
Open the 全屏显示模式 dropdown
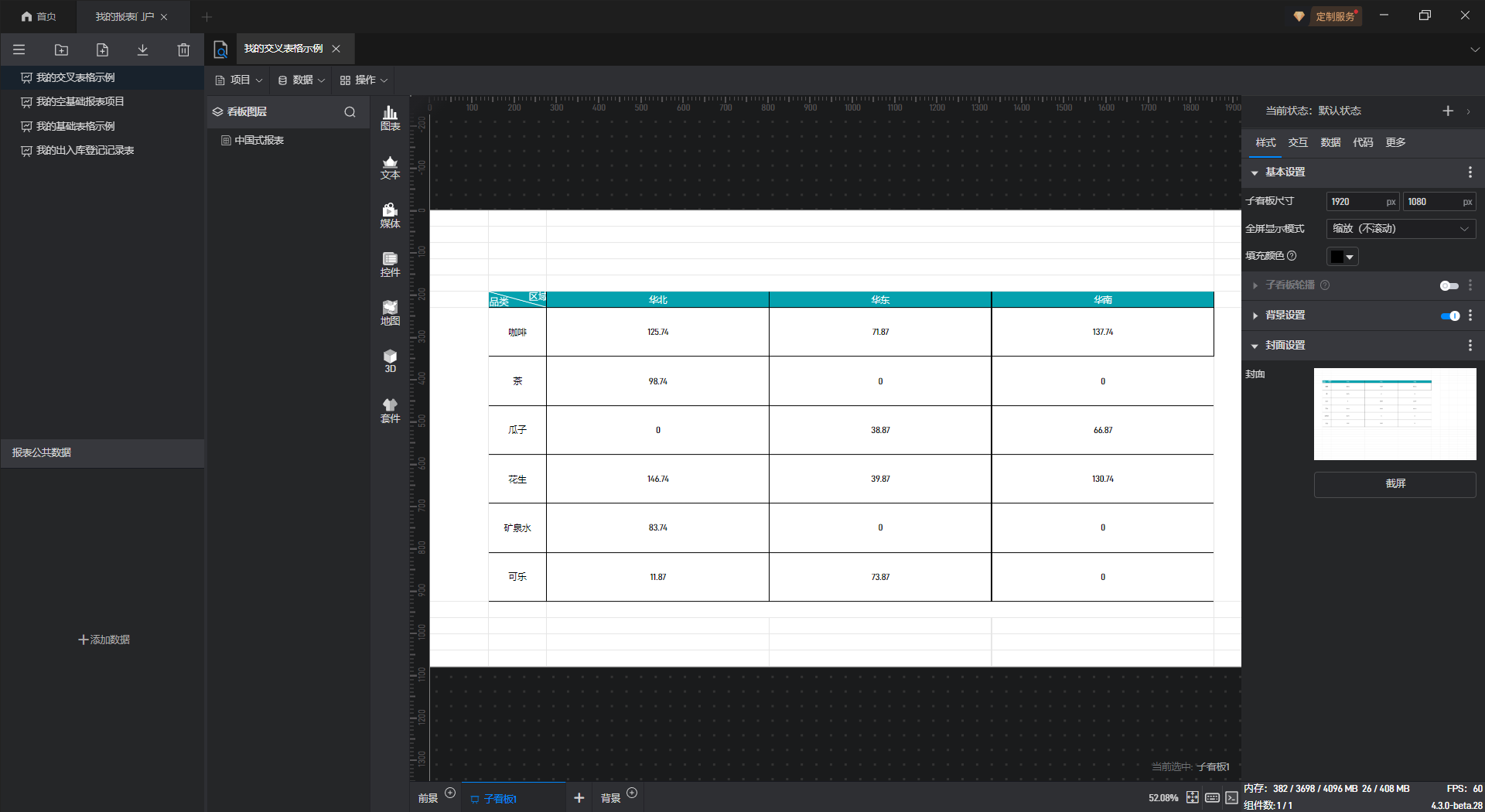coord(1400,229)
